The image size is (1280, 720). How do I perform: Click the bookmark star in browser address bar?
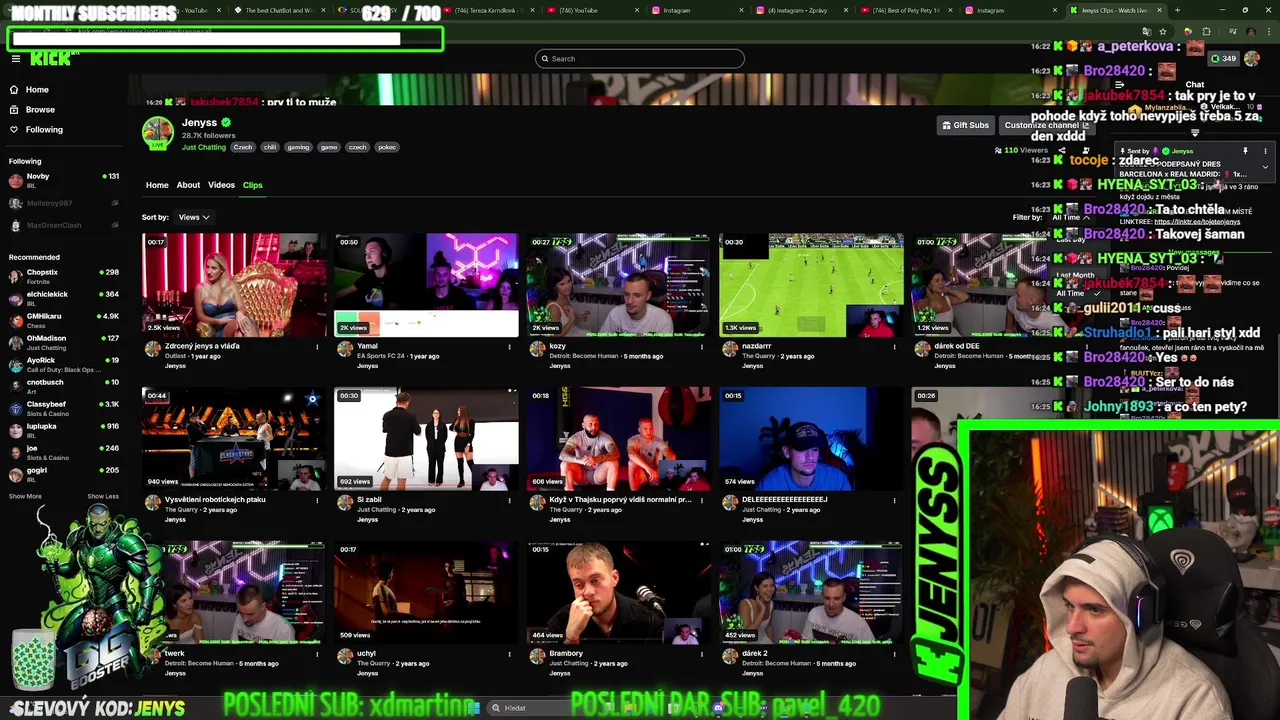[x=1163, y=32]
